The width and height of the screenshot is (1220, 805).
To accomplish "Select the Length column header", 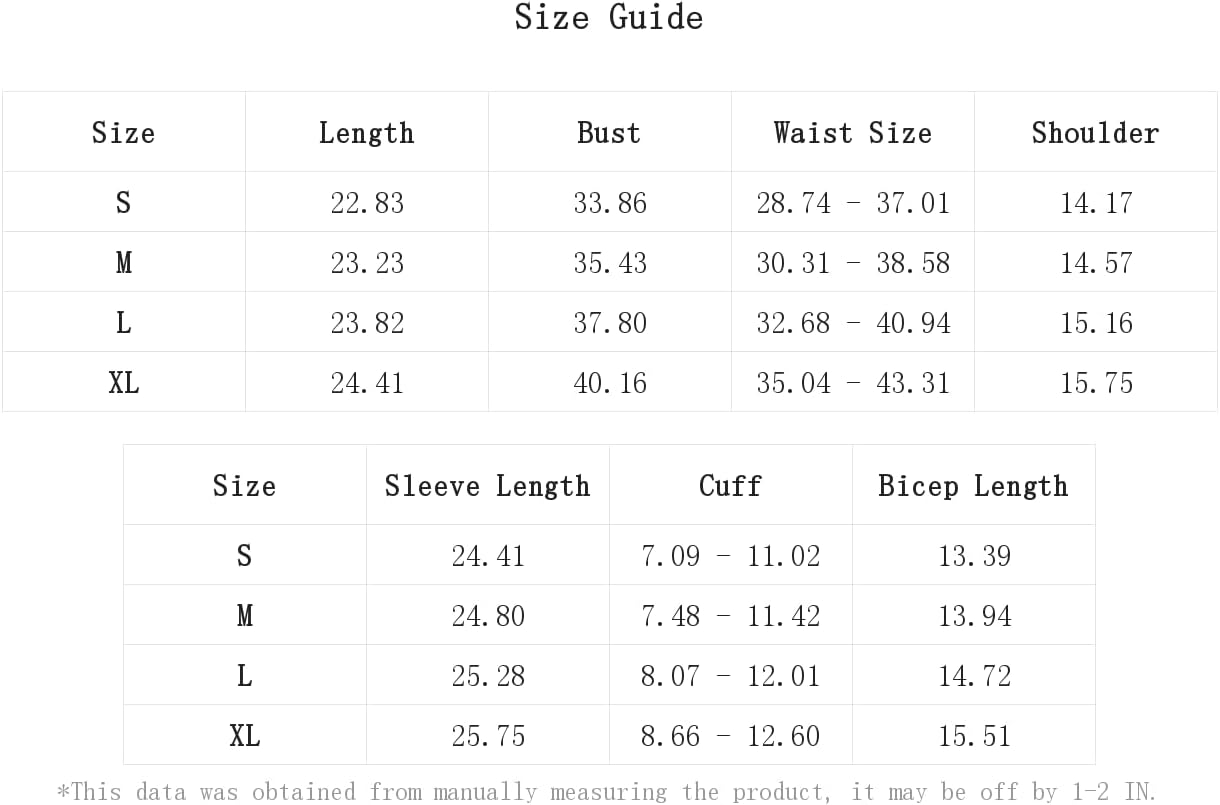I will click(366, 133).
